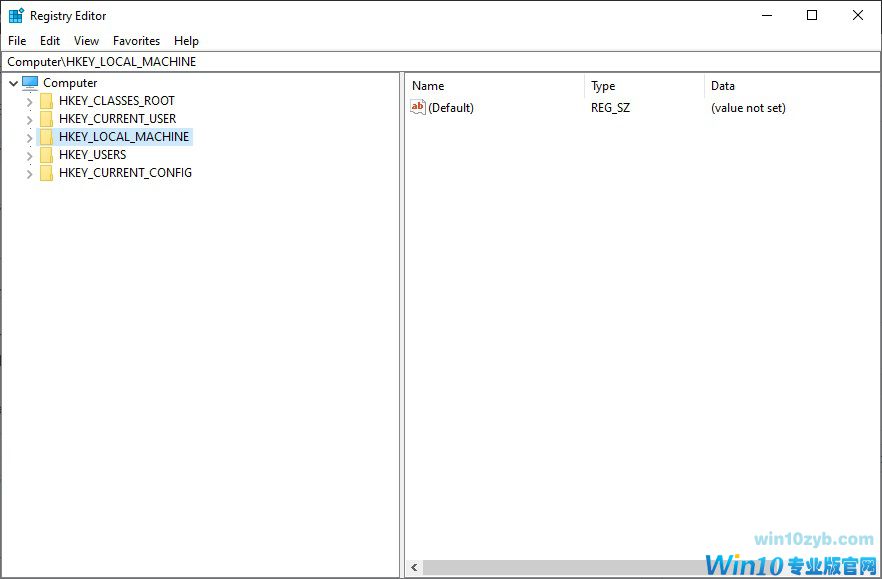Click the folder icon beside HKEY_USERS

pos(46,155)
